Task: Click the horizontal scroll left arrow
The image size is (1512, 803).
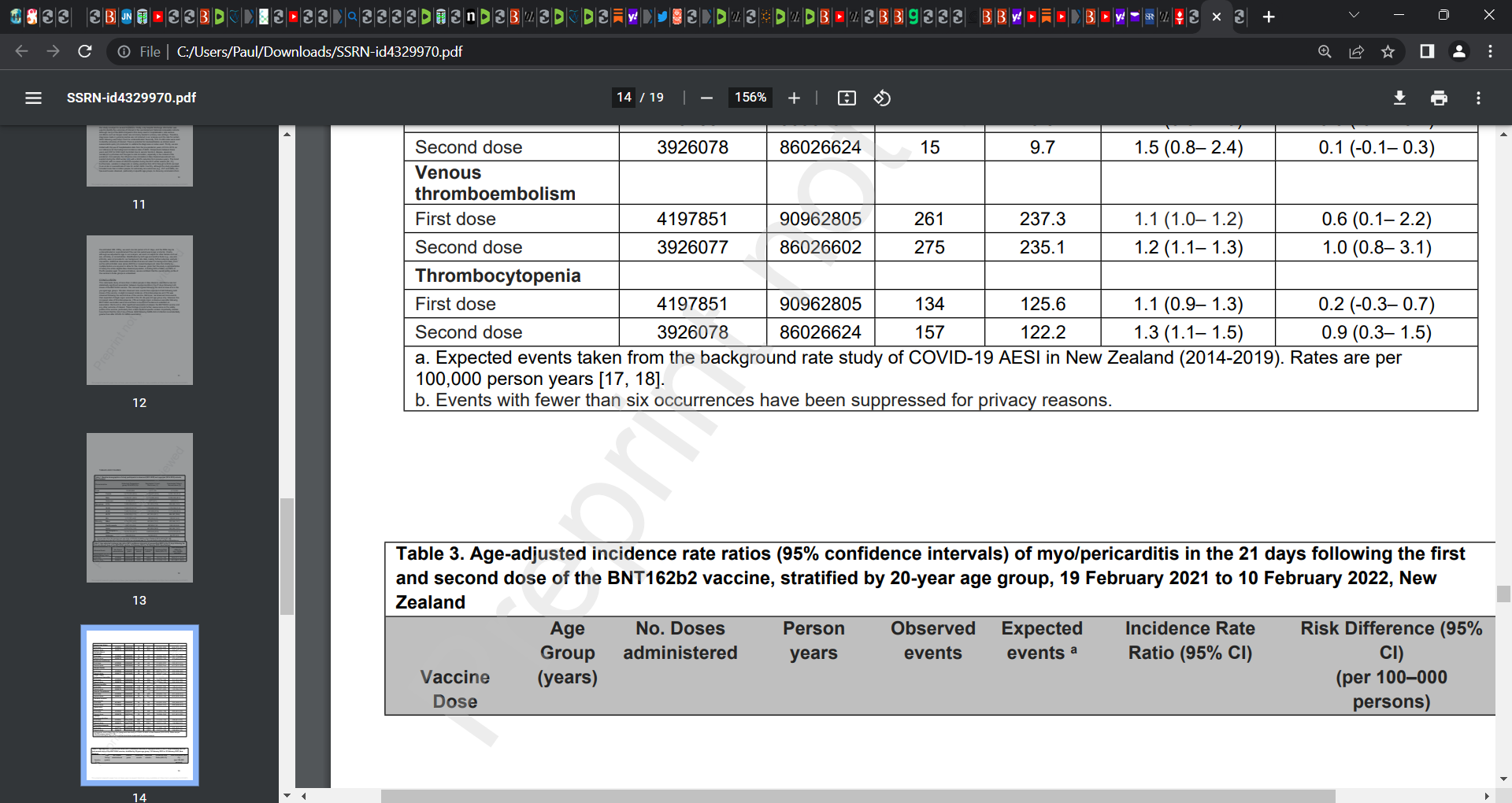Action: tap(304, 796)
